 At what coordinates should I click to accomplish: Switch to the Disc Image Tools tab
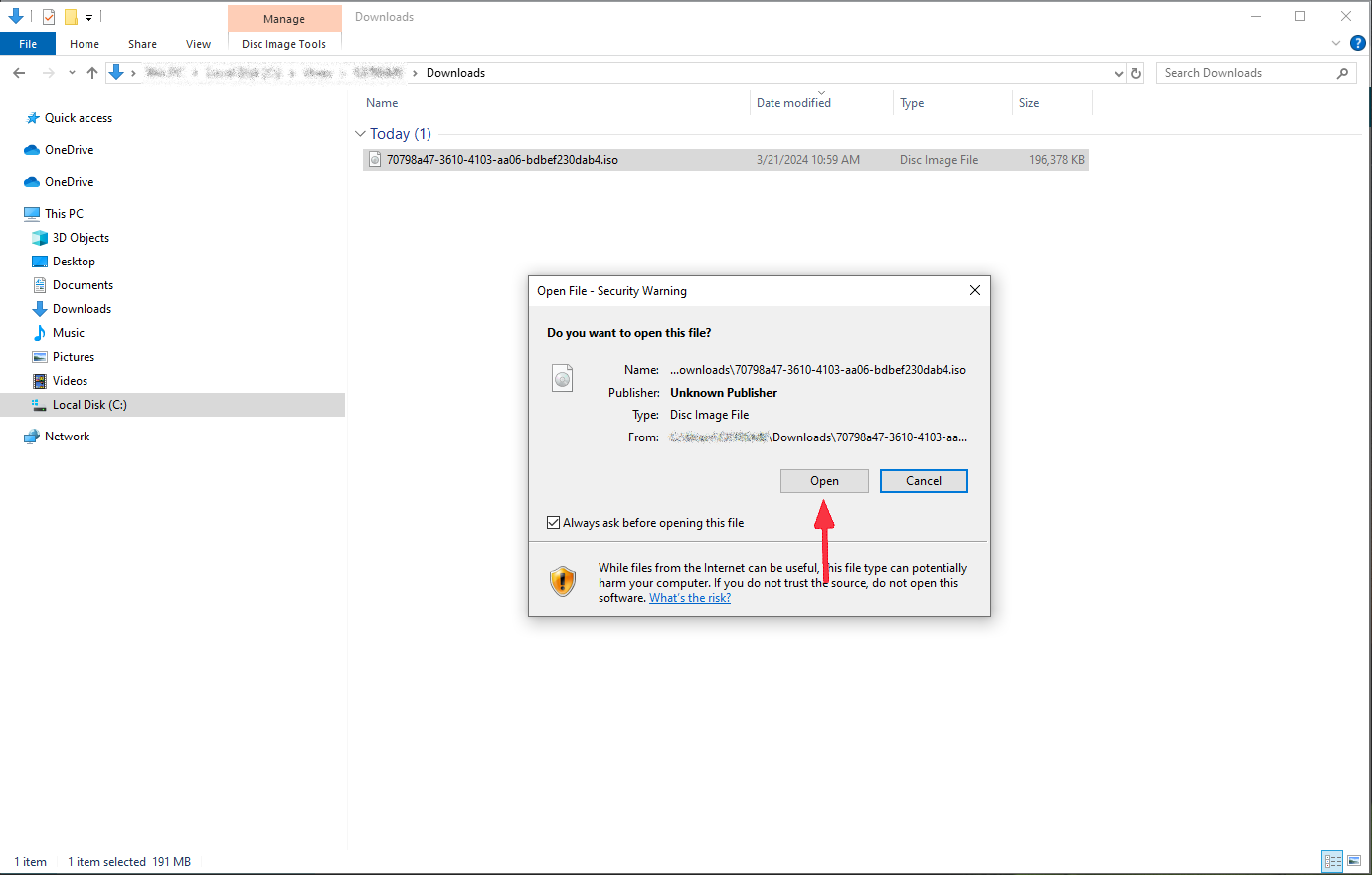pos(283,44)
